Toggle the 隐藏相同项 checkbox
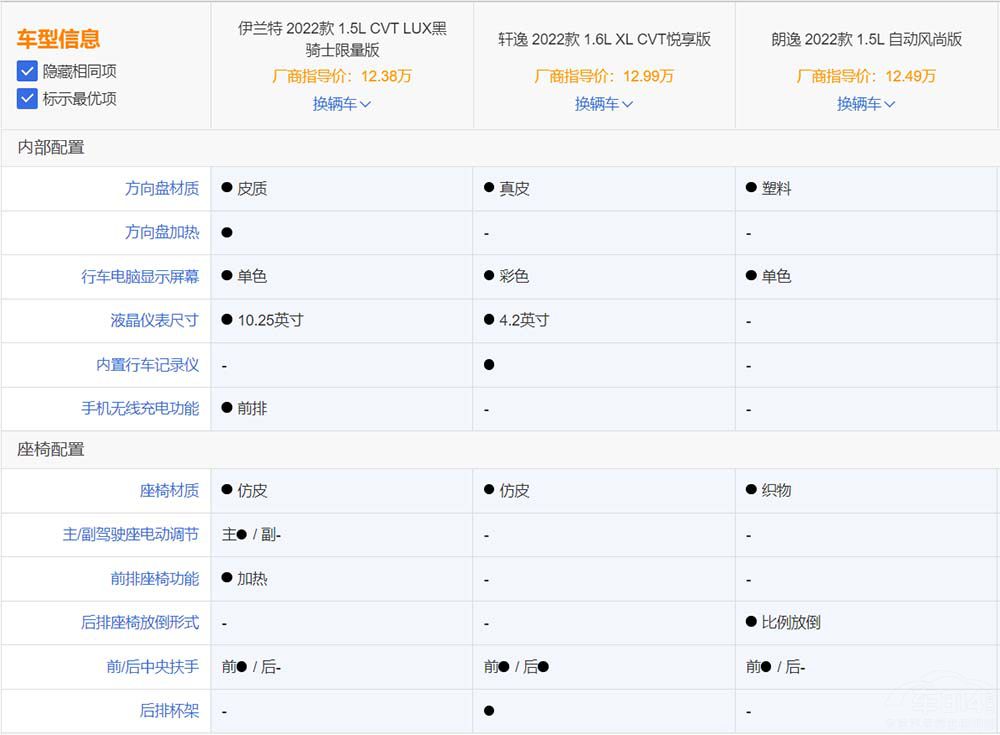This screenshot has width=1000, height=735. [x=27, y=72]
